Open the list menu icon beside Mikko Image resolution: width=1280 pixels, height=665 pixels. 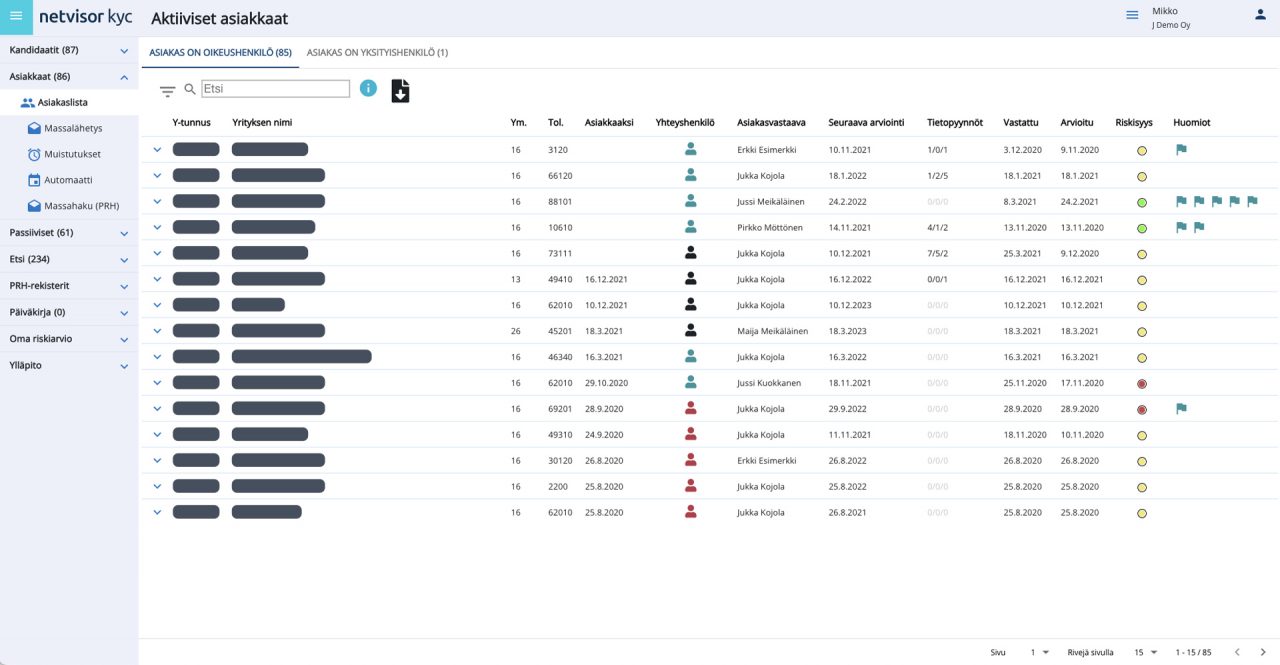tap(1132, 15)
